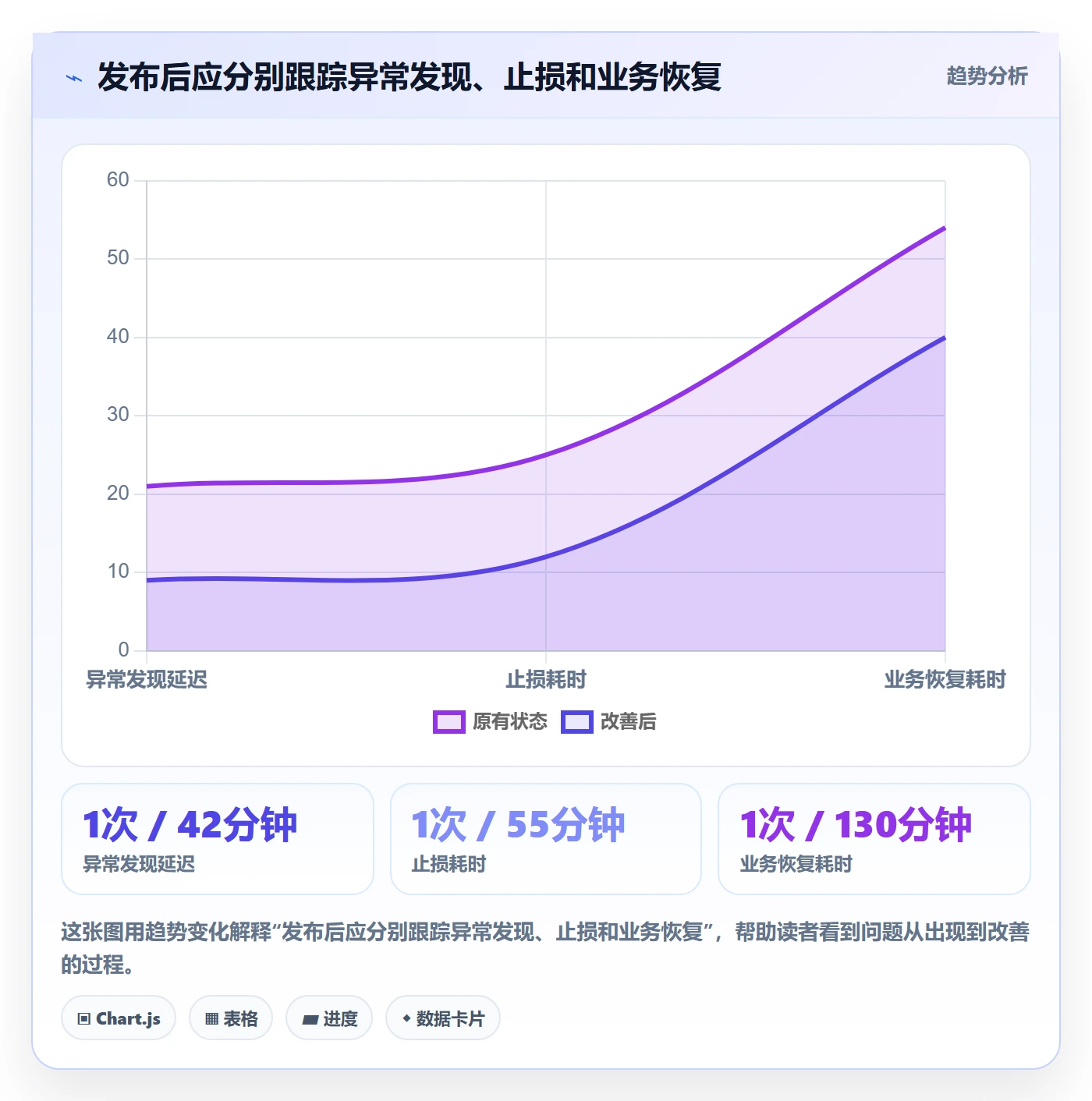Click the 业务恢复耗时 x-axis label
Screen dimensions: 1092x1101
(x=945, y=680)
